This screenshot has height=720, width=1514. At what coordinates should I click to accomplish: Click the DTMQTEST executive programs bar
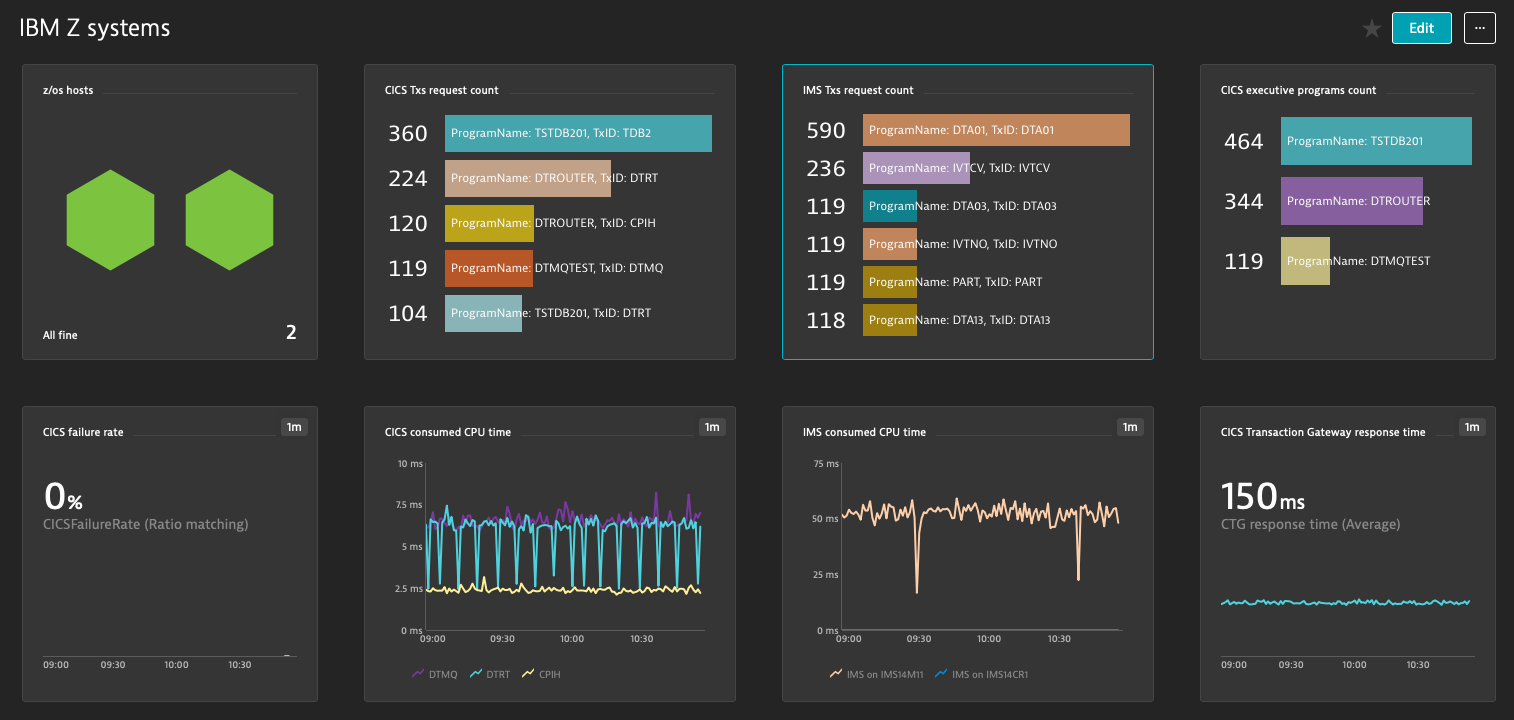pyautogui.click(x=1305, y=261)
